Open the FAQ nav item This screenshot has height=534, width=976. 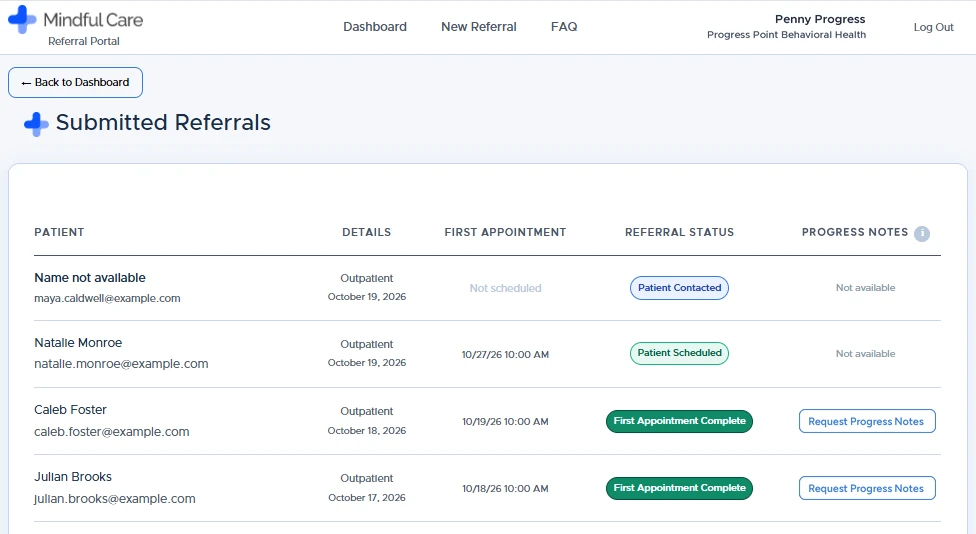pos(564,27)
